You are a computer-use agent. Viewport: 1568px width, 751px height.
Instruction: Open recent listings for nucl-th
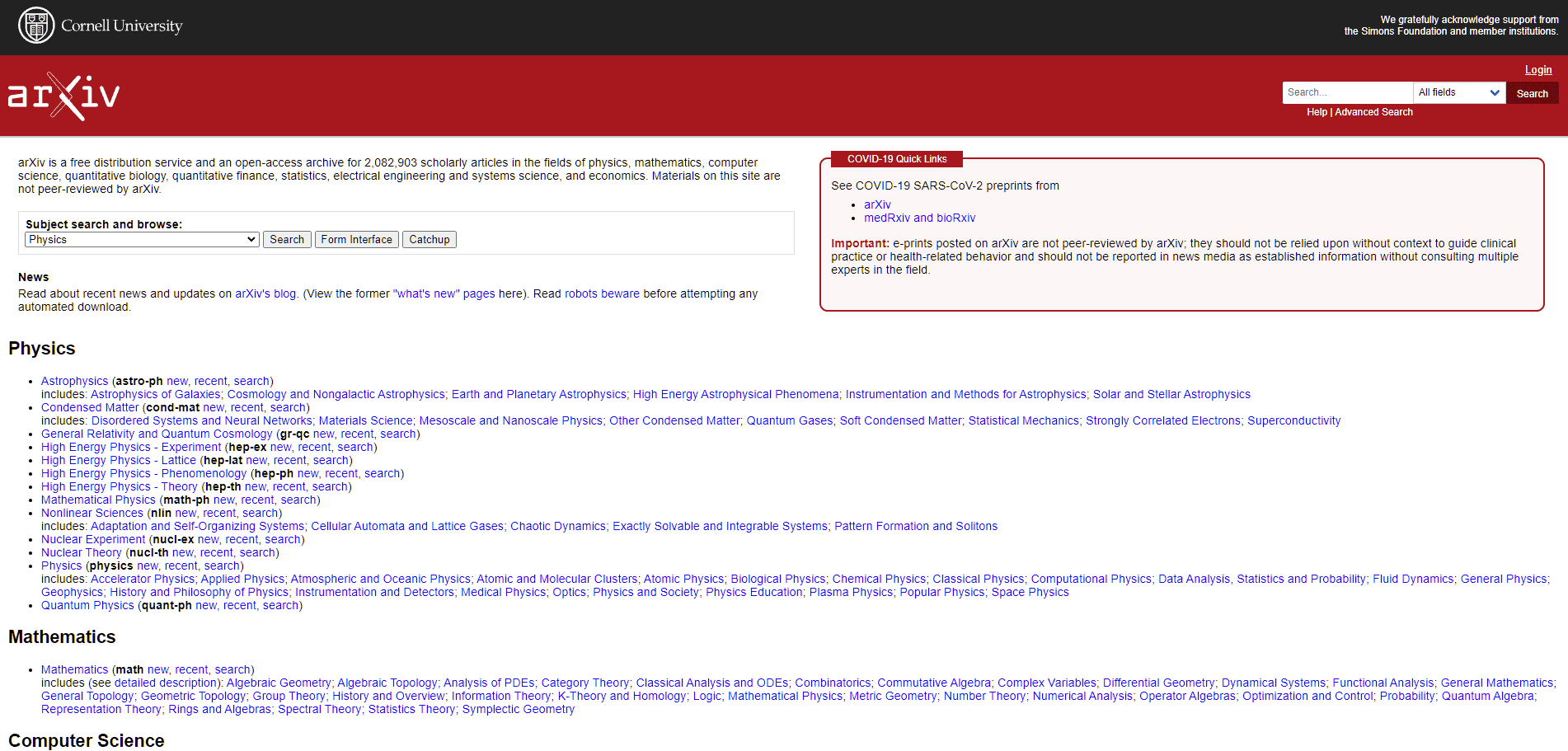click(x=217, y=552)
